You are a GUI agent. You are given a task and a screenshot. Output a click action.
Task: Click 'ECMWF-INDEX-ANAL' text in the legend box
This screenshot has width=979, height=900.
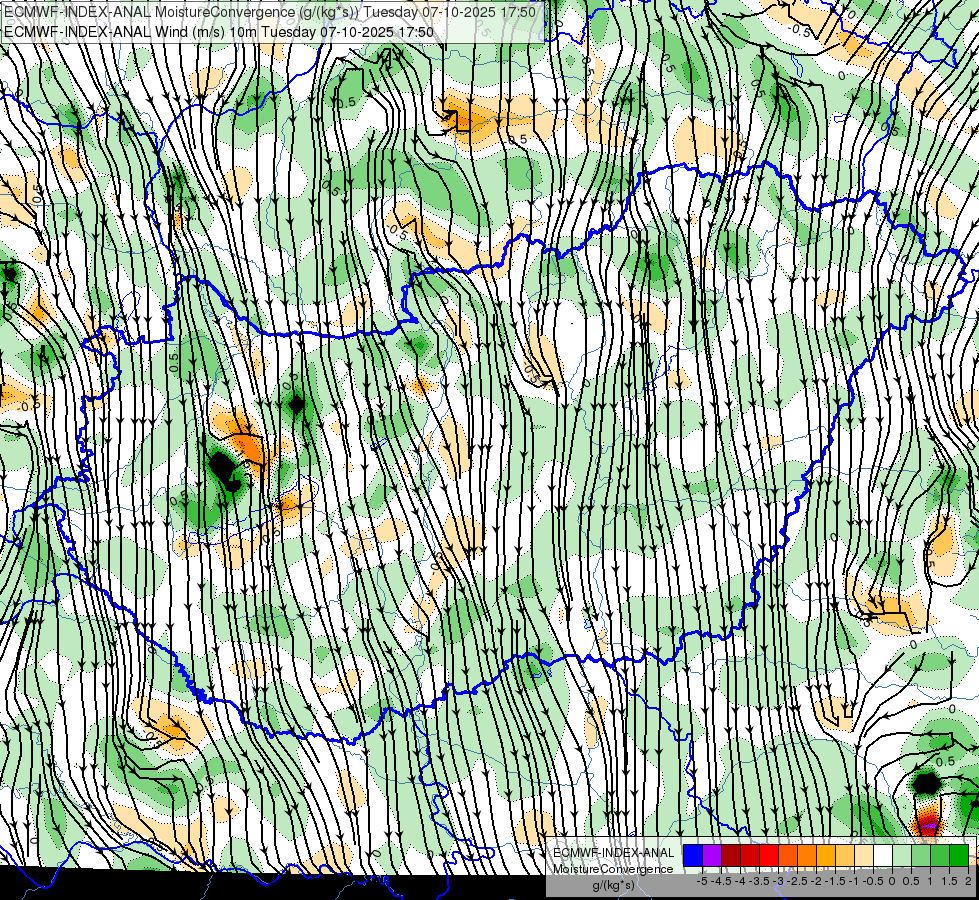click(613, 853)
